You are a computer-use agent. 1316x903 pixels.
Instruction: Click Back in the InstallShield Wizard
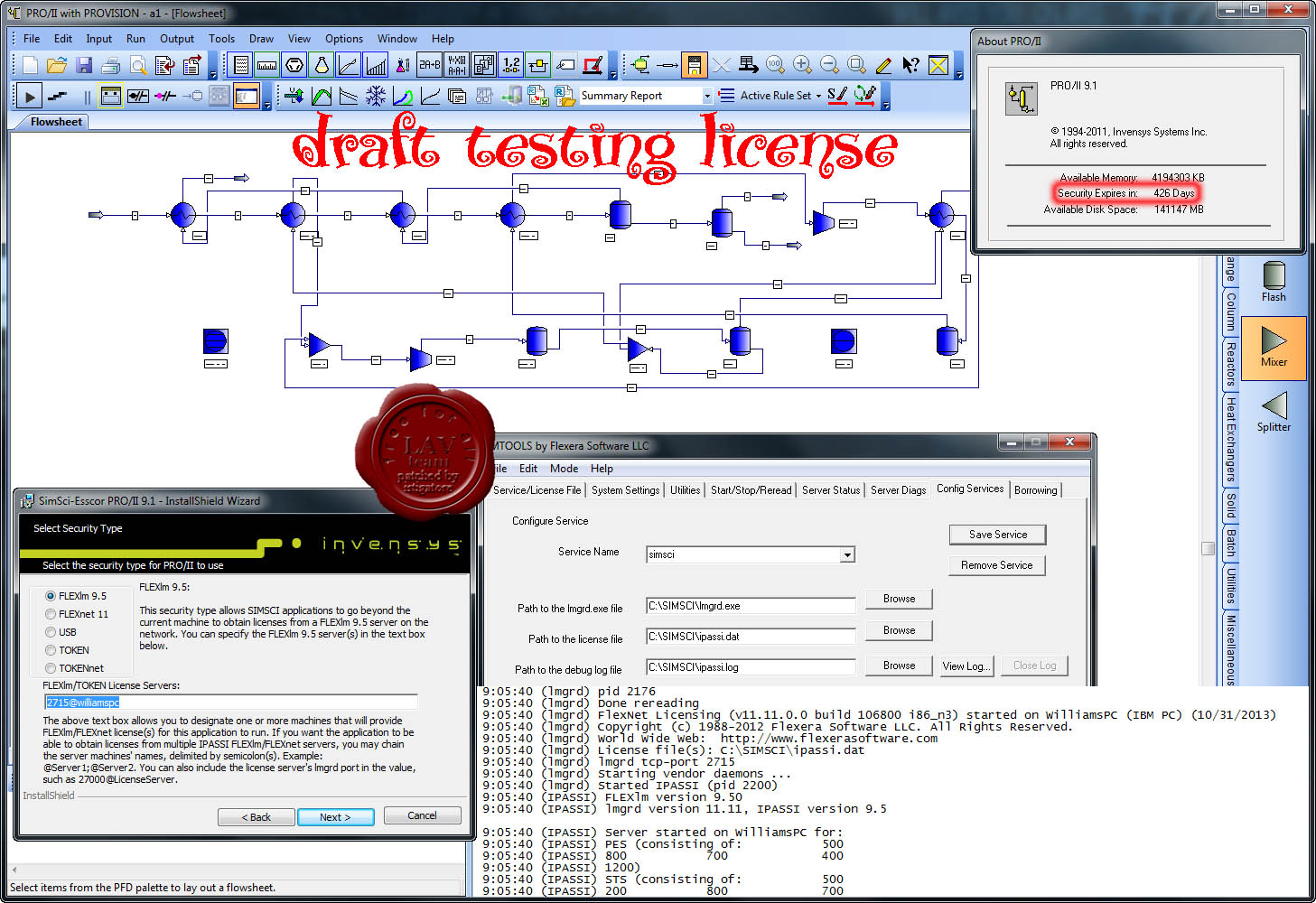257,817
